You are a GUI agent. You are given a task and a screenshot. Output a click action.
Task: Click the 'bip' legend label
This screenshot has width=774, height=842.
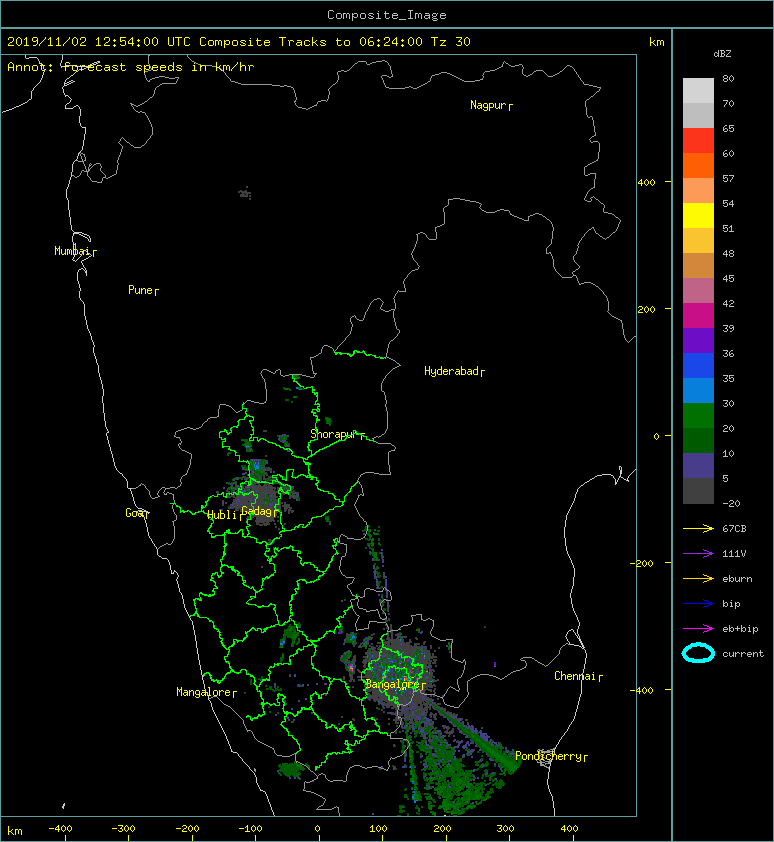[731, 604]
